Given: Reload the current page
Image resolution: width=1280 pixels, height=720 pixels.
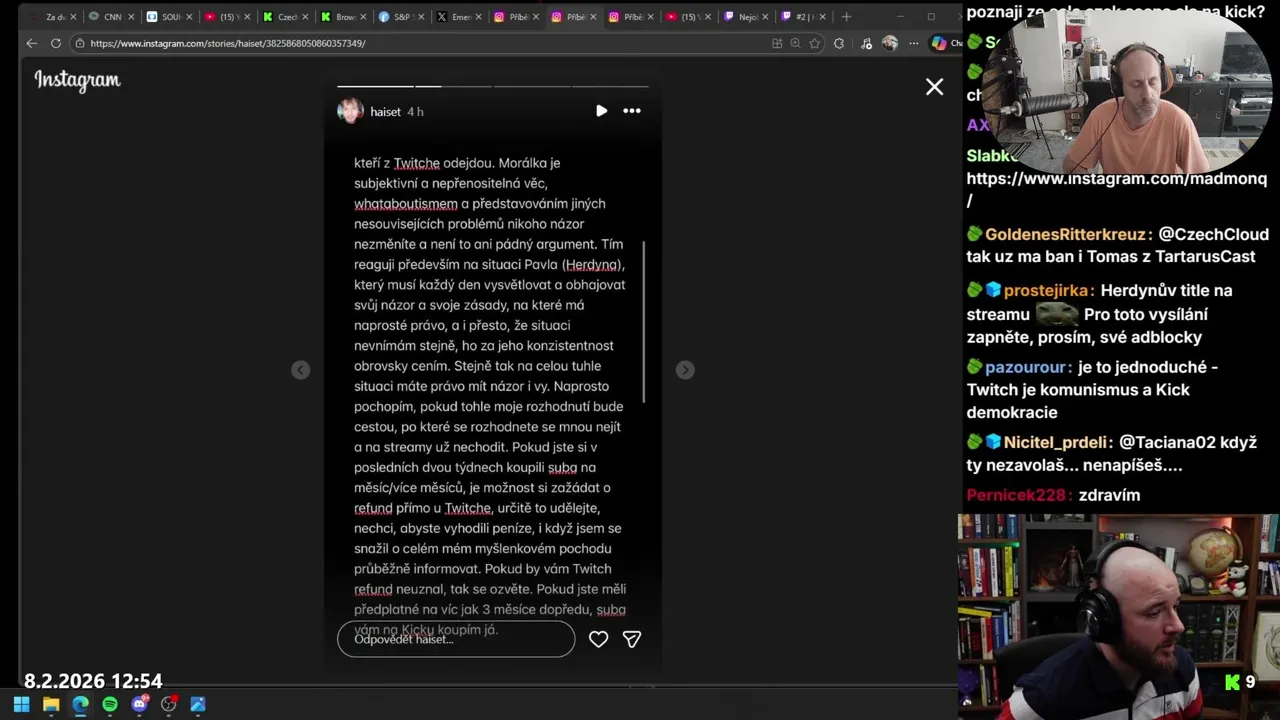Looking at the screenshot, I should click(x=55, y=43).
